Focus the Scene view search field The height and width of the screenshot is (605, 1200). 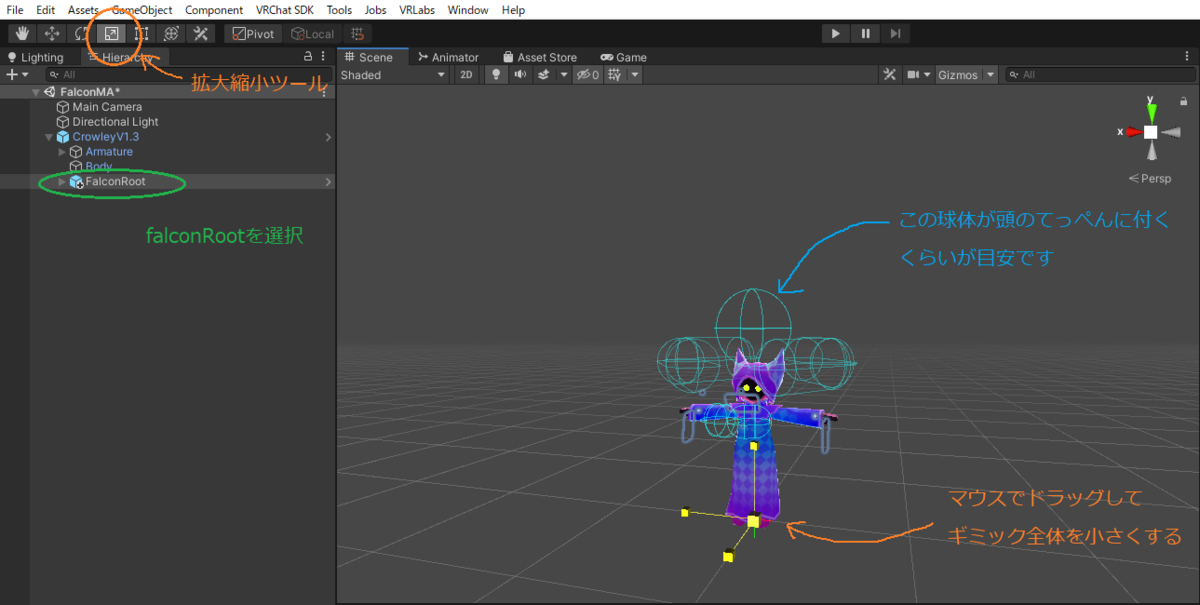(x=1100, y=75)
